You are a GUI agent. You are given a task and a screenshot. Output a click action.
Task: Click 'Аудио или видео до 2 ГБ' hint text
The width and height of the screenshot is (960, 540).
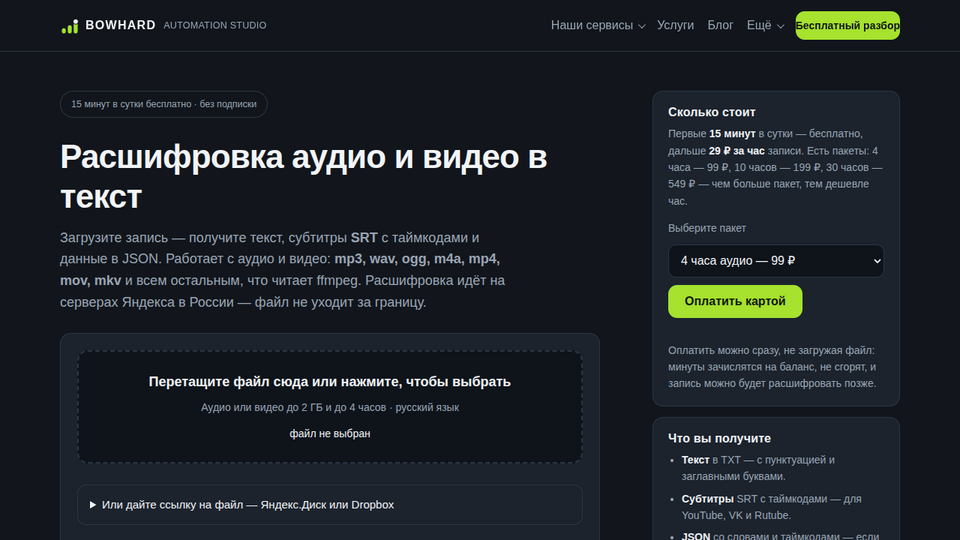329,407
